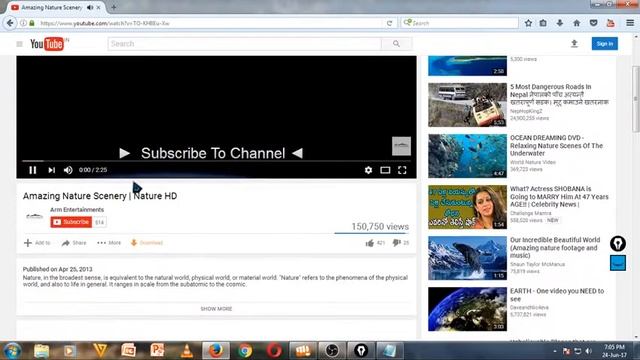Open the YouTube upload icon

(x=574, y=44)
